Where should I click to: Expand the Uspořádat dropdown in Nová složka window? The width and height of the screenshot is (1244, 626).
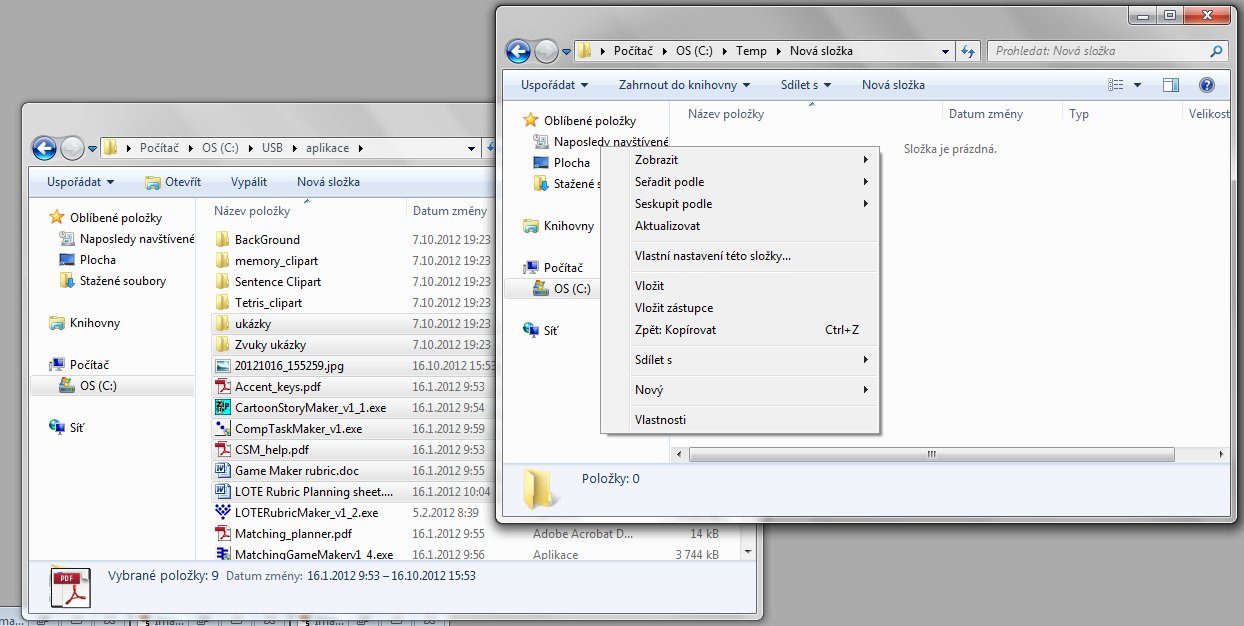pos(554,85)
